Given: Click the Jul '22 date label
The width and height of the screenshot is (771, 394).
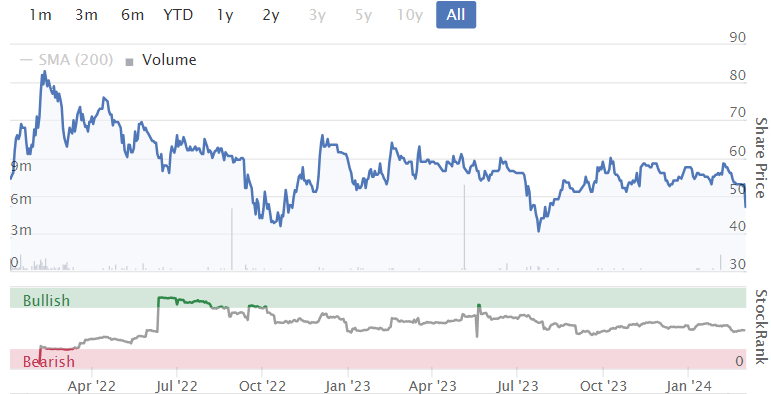Looking at the screenshot, I should (x=176, y=386).
